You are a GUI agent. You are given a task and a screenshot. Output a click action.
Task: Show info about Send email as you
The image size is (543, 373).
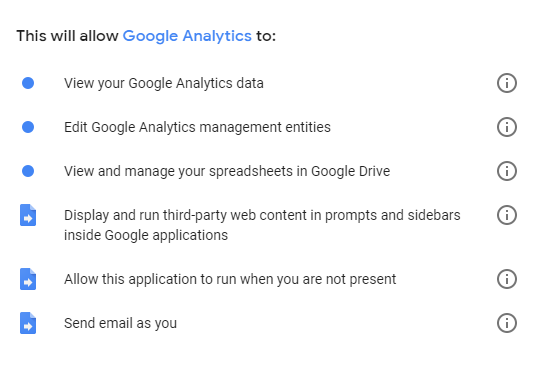[x=507, y=323]
